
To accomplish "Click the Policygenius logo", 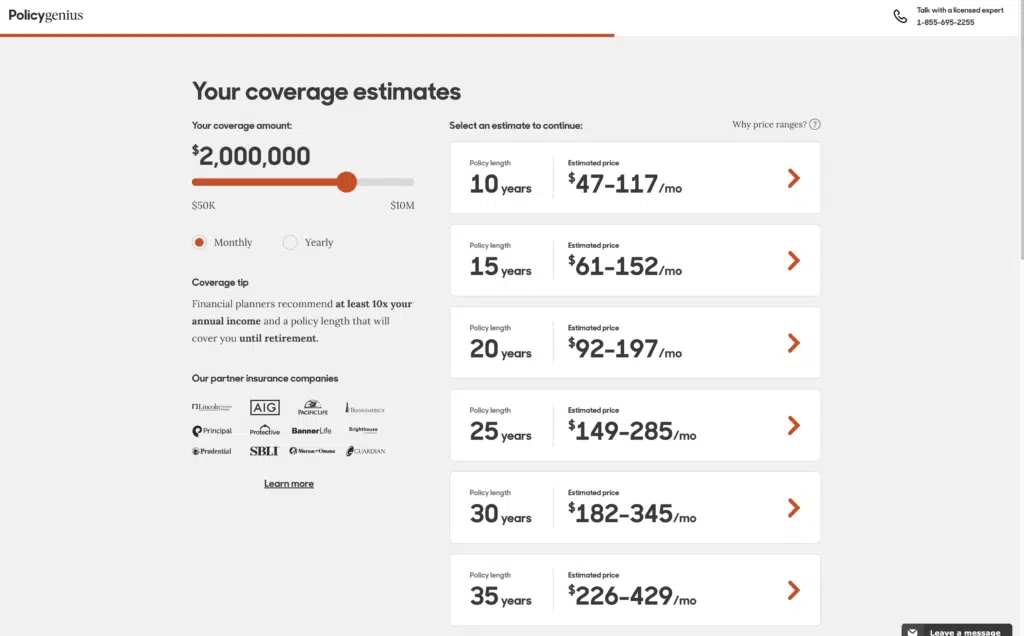I will tap(46, 16).
